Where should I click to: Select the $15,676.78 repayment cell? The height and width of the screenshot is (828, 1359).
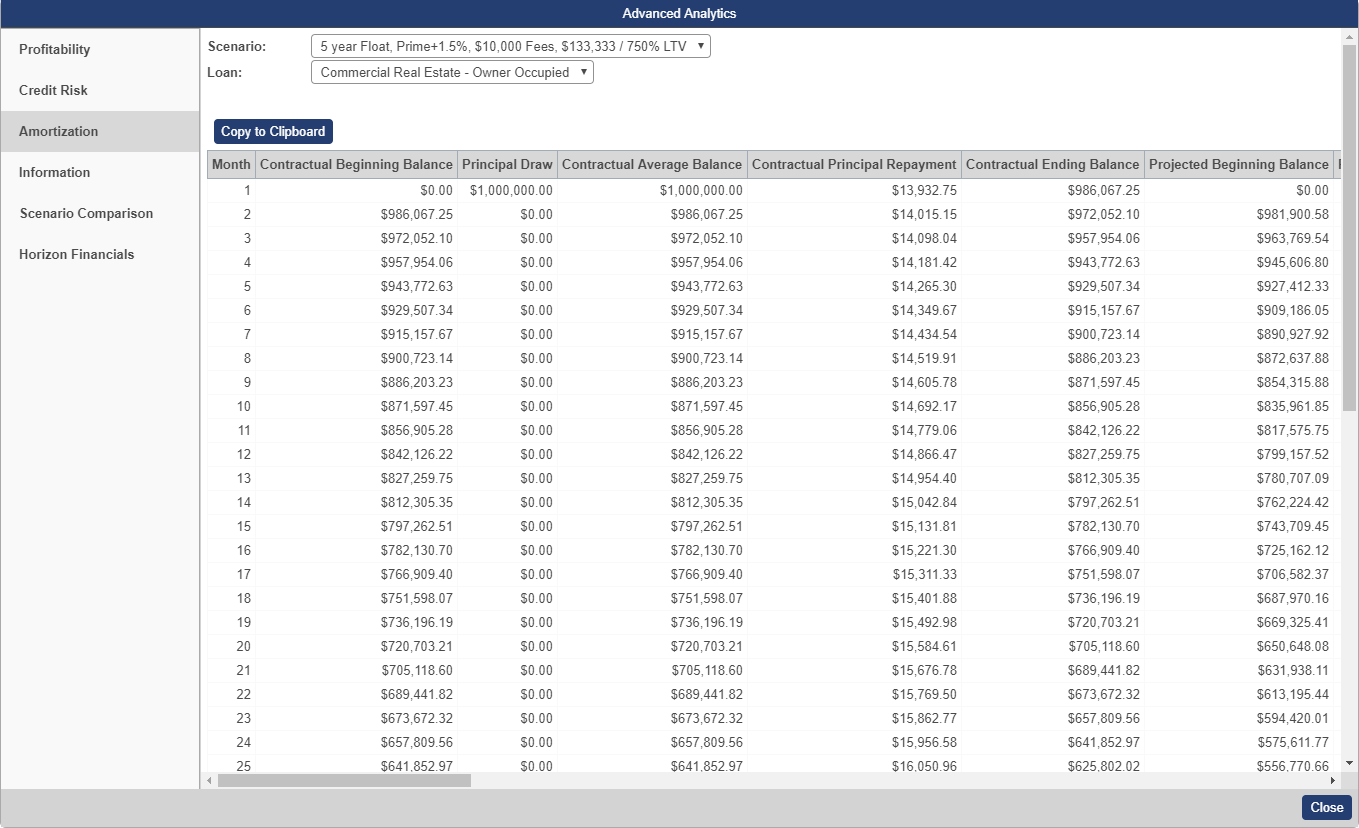point(854,670)
